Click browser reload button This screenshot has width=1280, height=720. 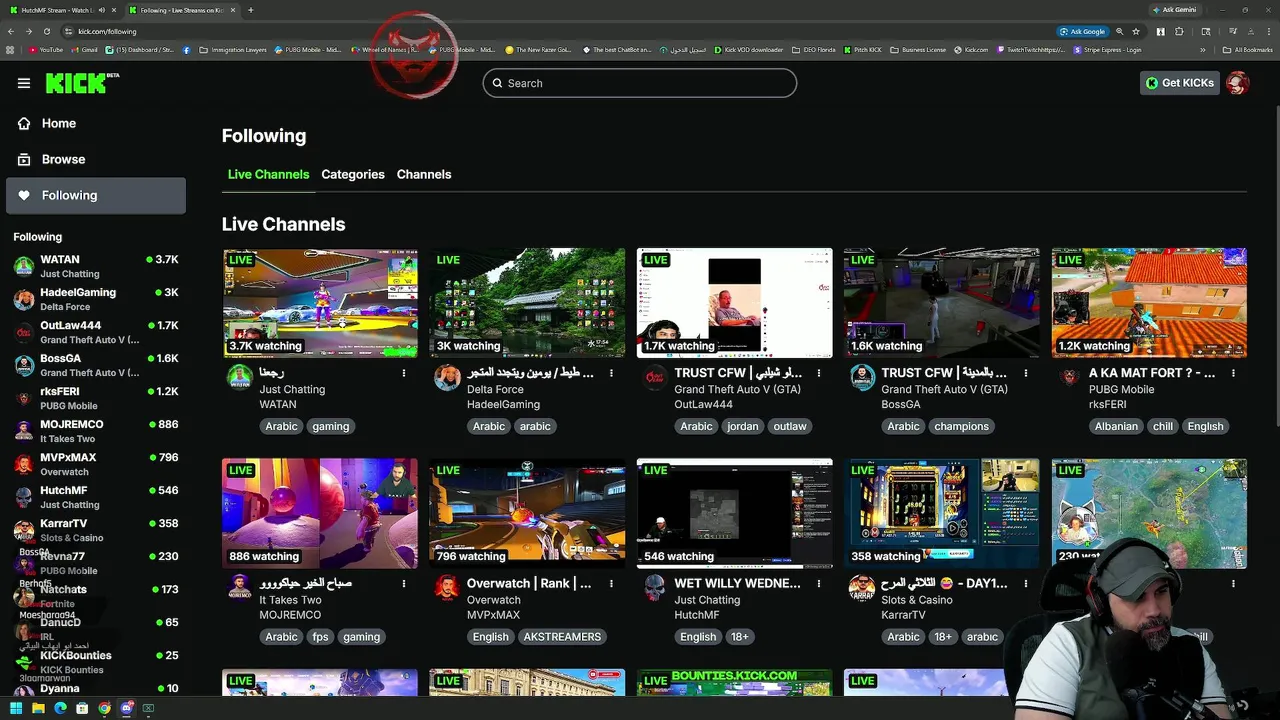click(47, 31)
